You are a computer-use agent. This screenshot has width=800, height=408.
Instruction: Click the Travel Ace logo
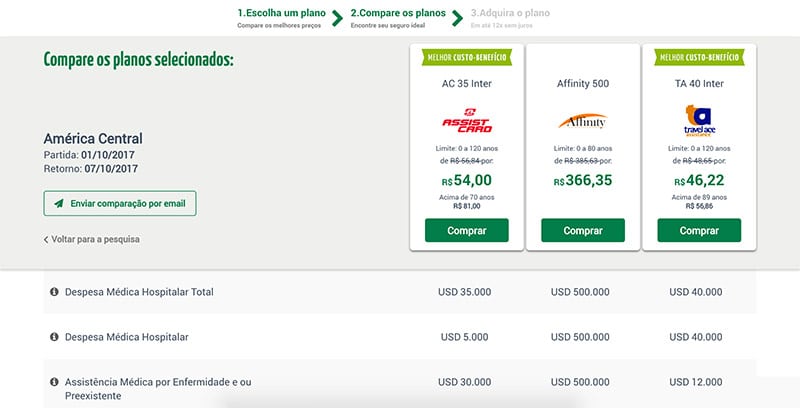tap(699, 120)
